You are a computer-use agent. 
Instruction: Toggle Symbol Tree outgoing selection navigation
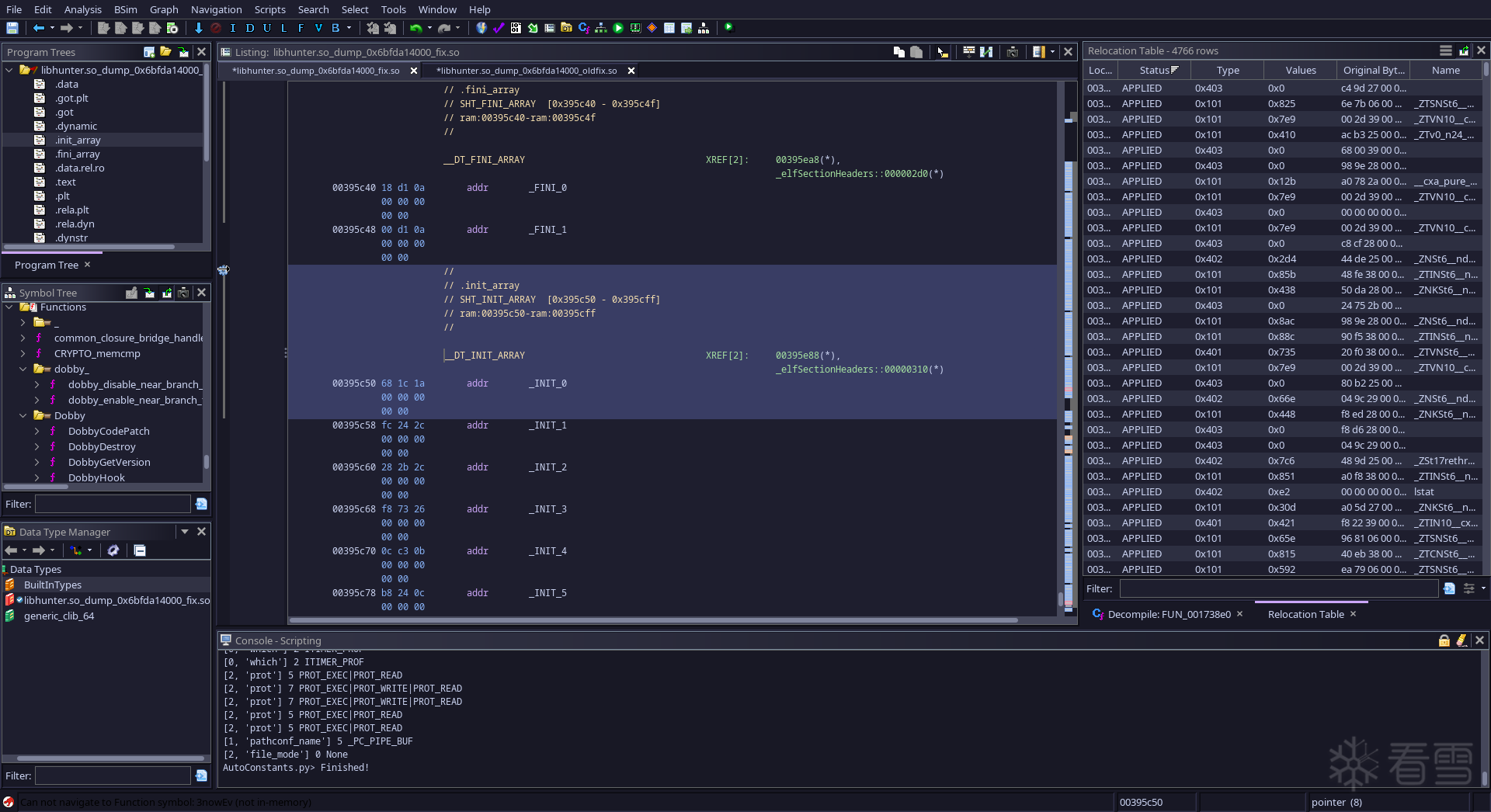click(x=166, y=293)
